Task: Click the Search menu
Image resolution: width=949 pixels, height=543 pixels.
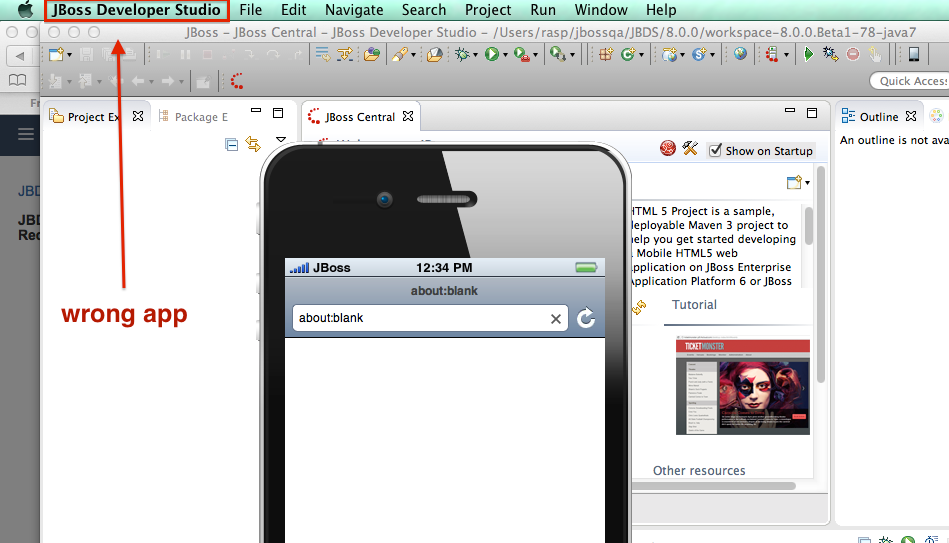Action: click(424, 10)
